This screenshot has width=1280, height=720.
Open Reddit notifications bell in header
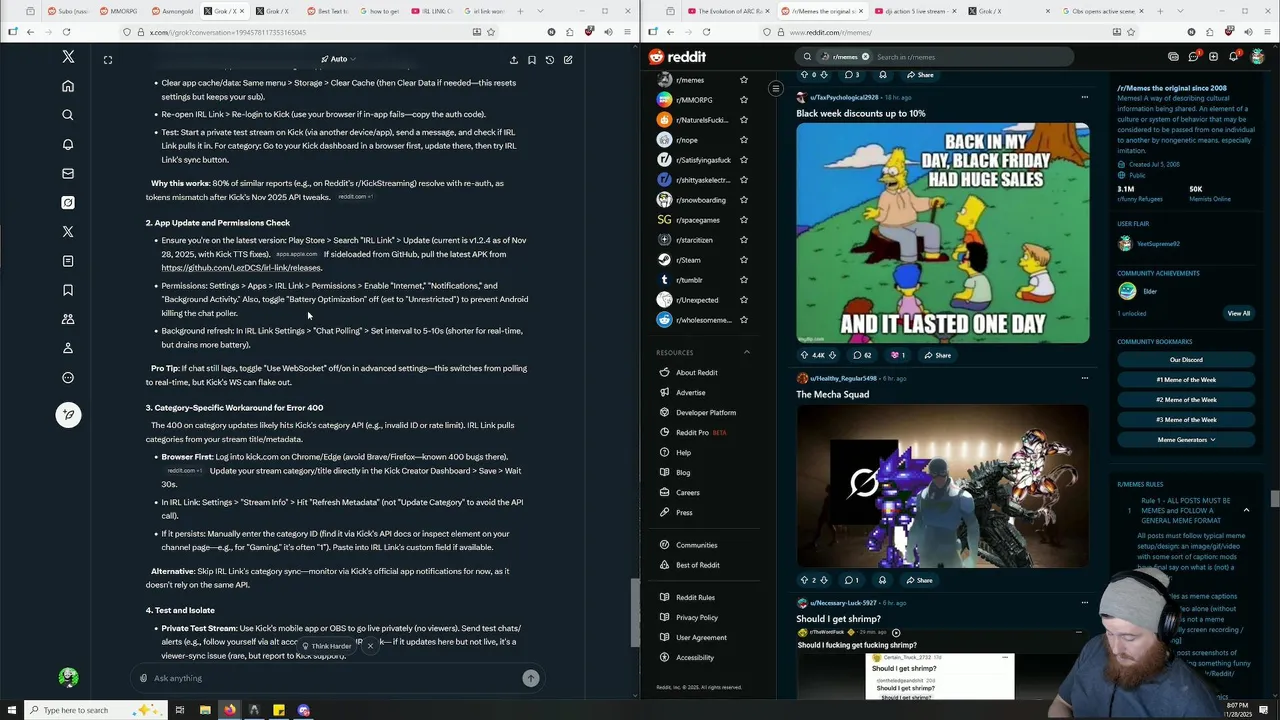click(x=1233, y=57)
